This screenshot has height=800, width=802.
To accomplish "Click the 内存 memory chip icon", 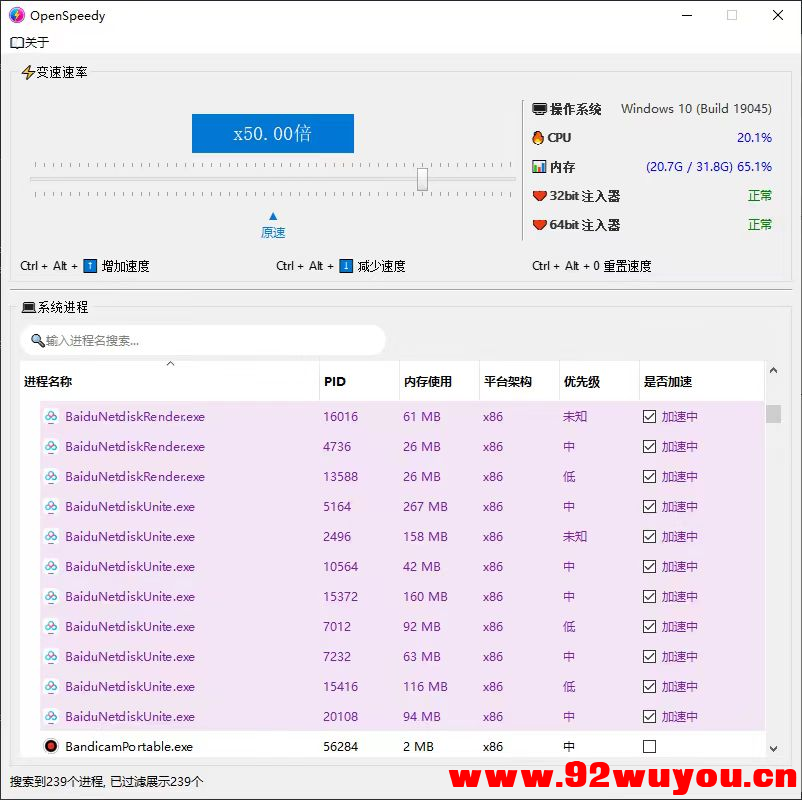I will 541,166.
